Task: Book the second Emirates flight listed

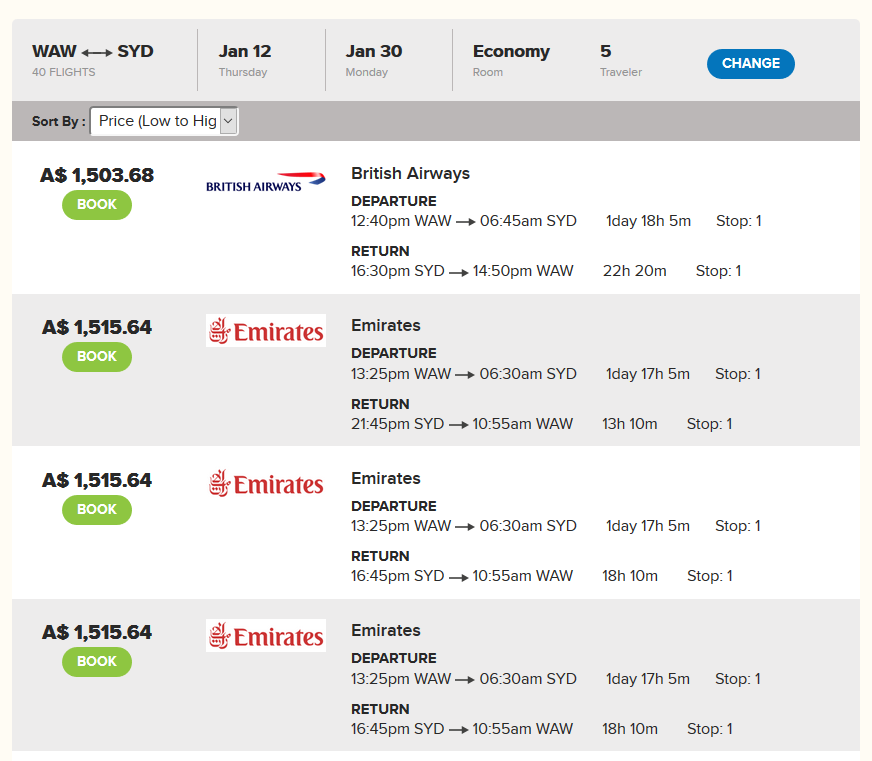Action: click(x=97, y=510)
